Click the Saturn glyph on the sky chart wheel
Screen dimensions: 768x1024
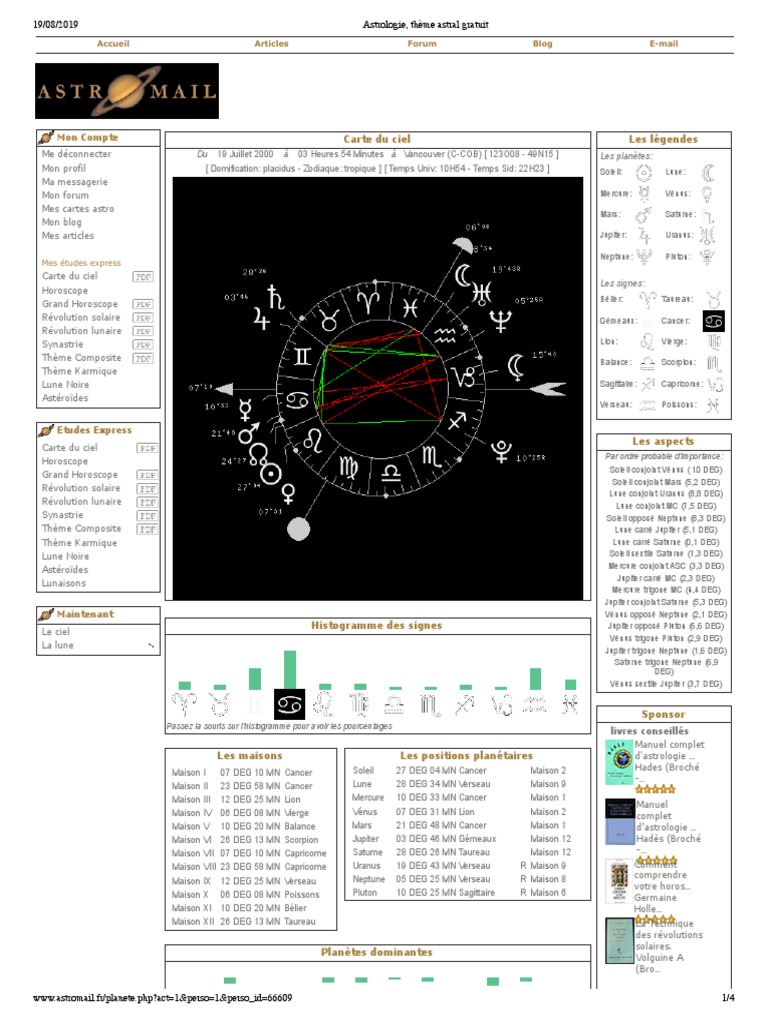click(276, 297)
